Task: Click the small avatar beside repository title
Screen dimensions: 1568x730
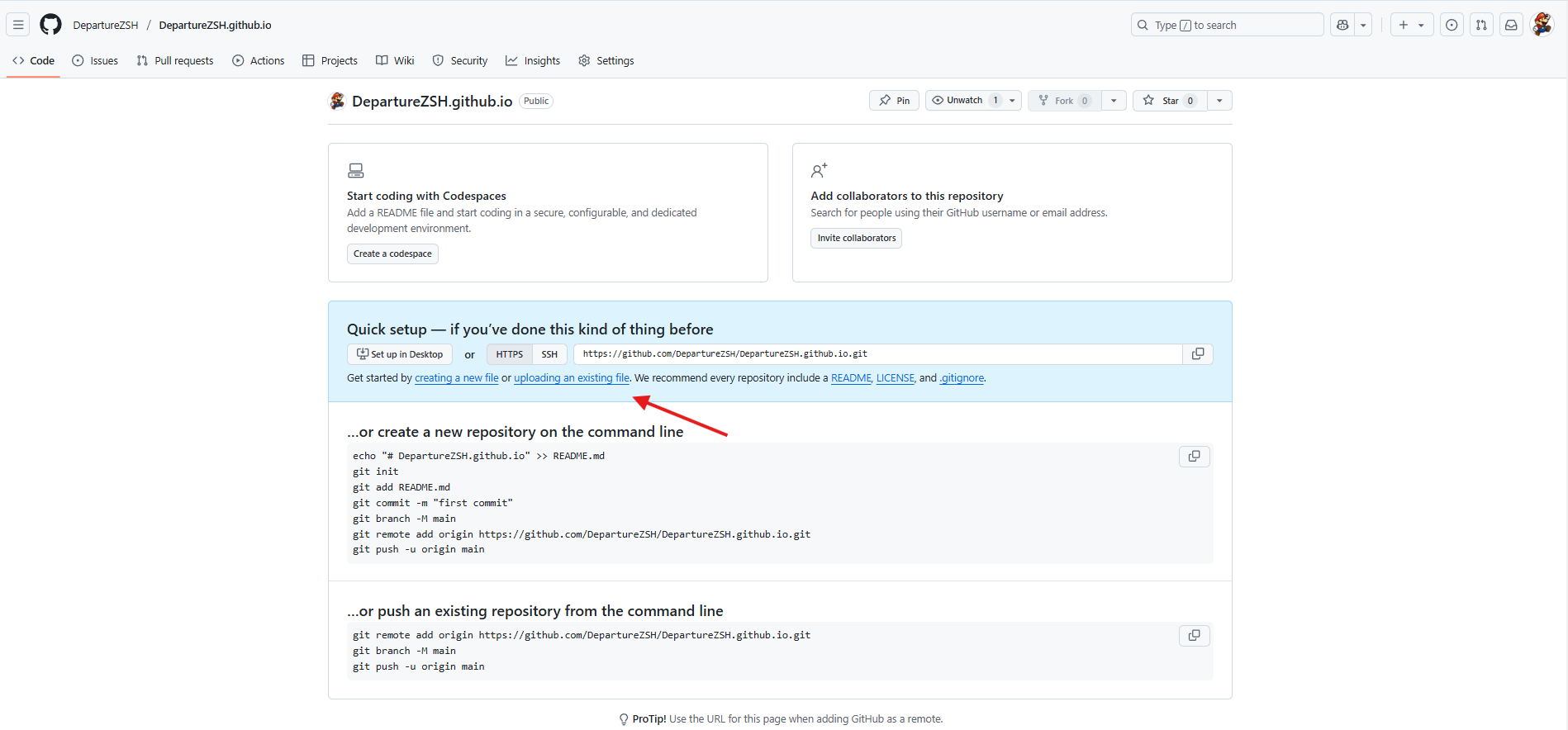Action: pos(337,101)
